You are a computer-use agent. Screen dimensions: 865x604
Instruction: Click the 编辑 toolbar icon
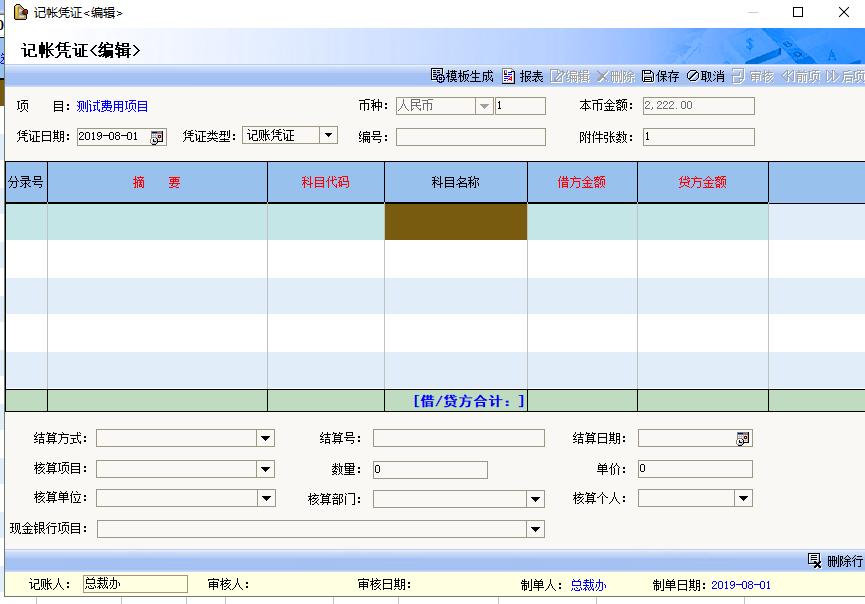click(558, 76)
